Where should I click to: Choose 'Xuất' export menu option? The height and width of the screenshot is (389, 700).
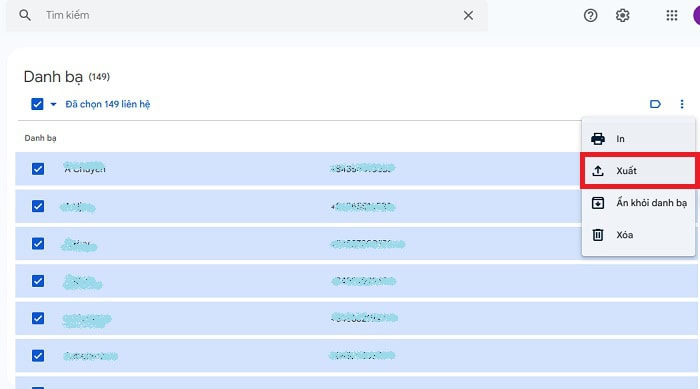(638, 171)
